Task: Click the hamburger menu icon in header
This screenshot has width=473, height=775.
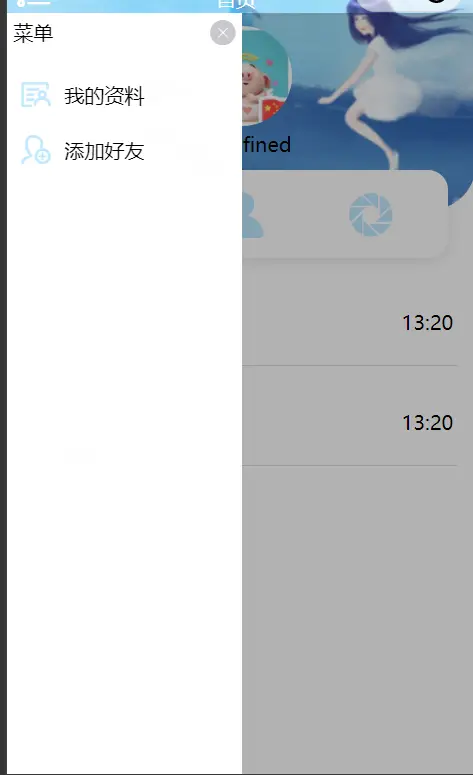Action: click(x=33, y=3)
